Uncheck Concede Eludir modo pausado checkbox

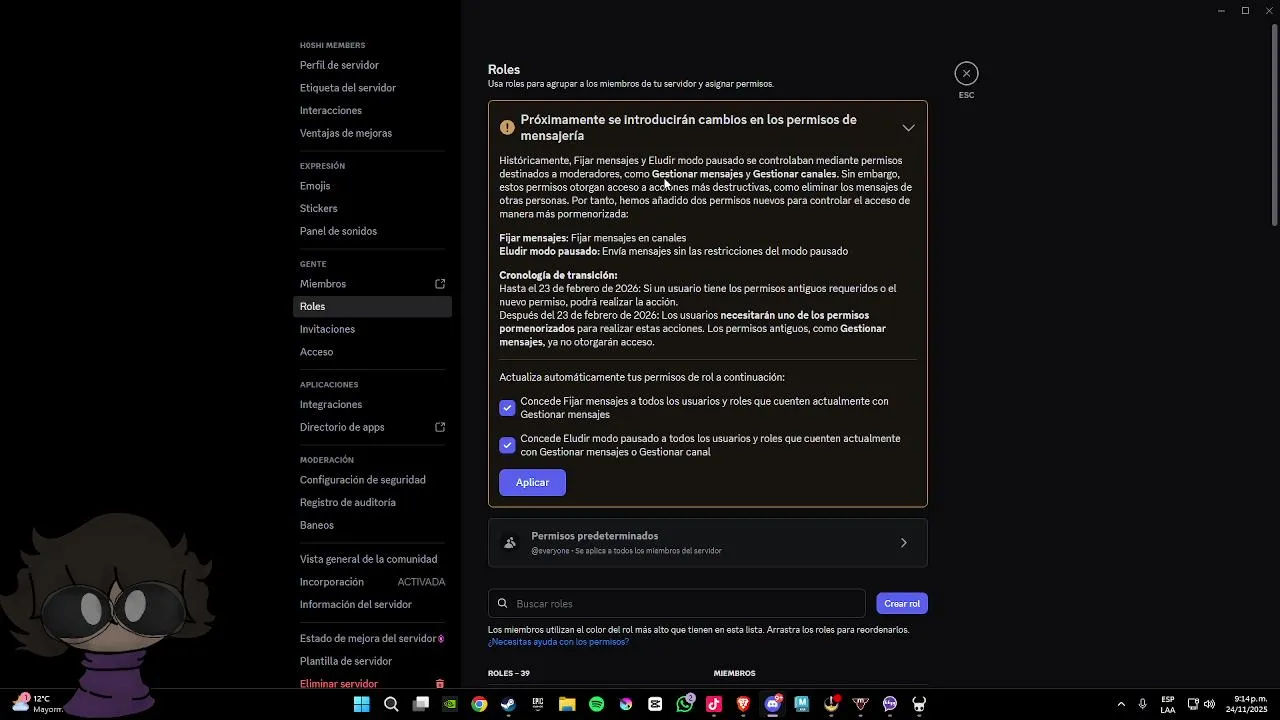click(x=507, y=445)
